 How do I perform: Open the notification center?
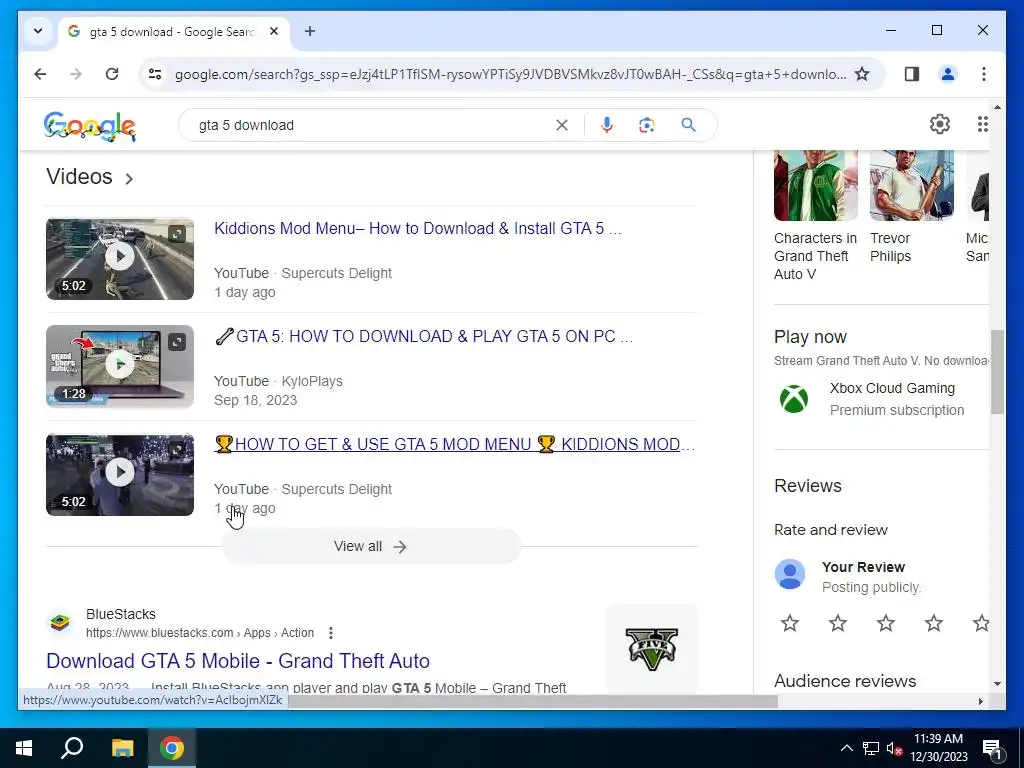click(993, 749)
